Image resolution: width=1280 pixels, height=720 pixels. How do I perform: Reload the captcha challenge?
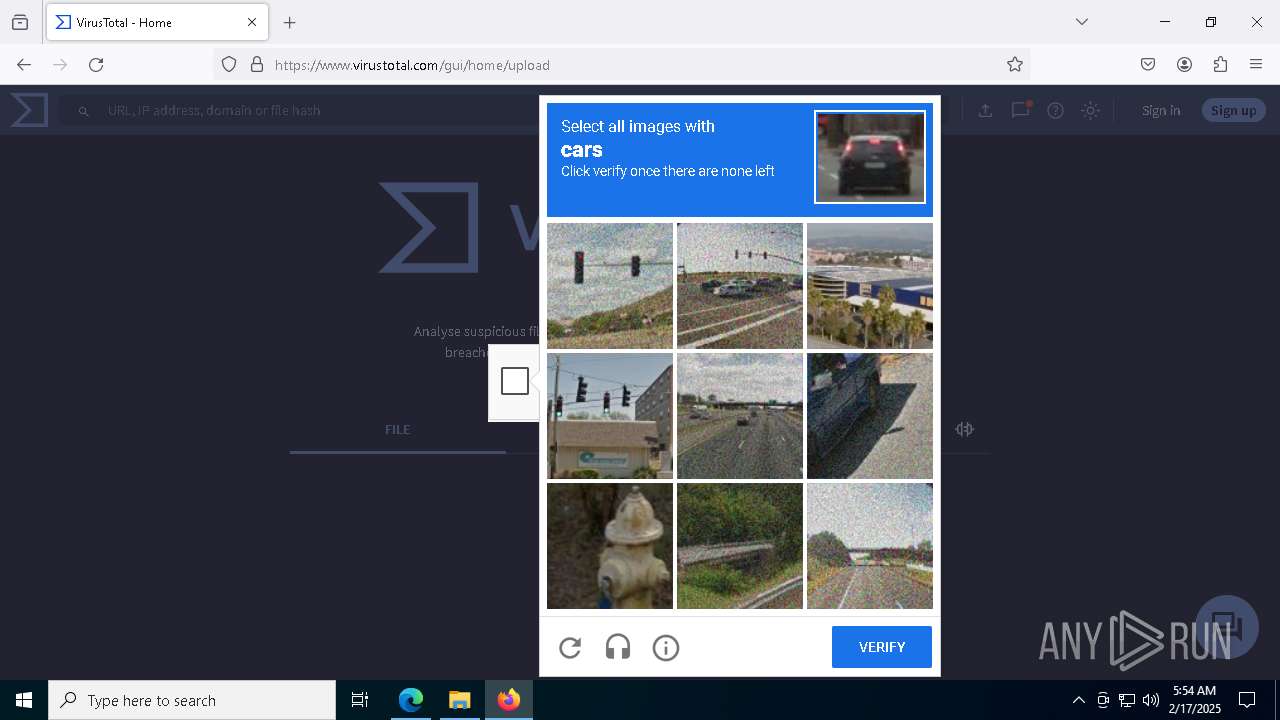click(570, 648)
